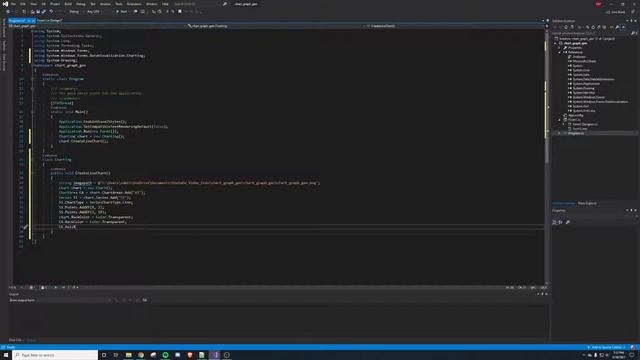Select the System.Windows.Forms reference
Viewport: 640px width, 360px height.
[589, 97]
